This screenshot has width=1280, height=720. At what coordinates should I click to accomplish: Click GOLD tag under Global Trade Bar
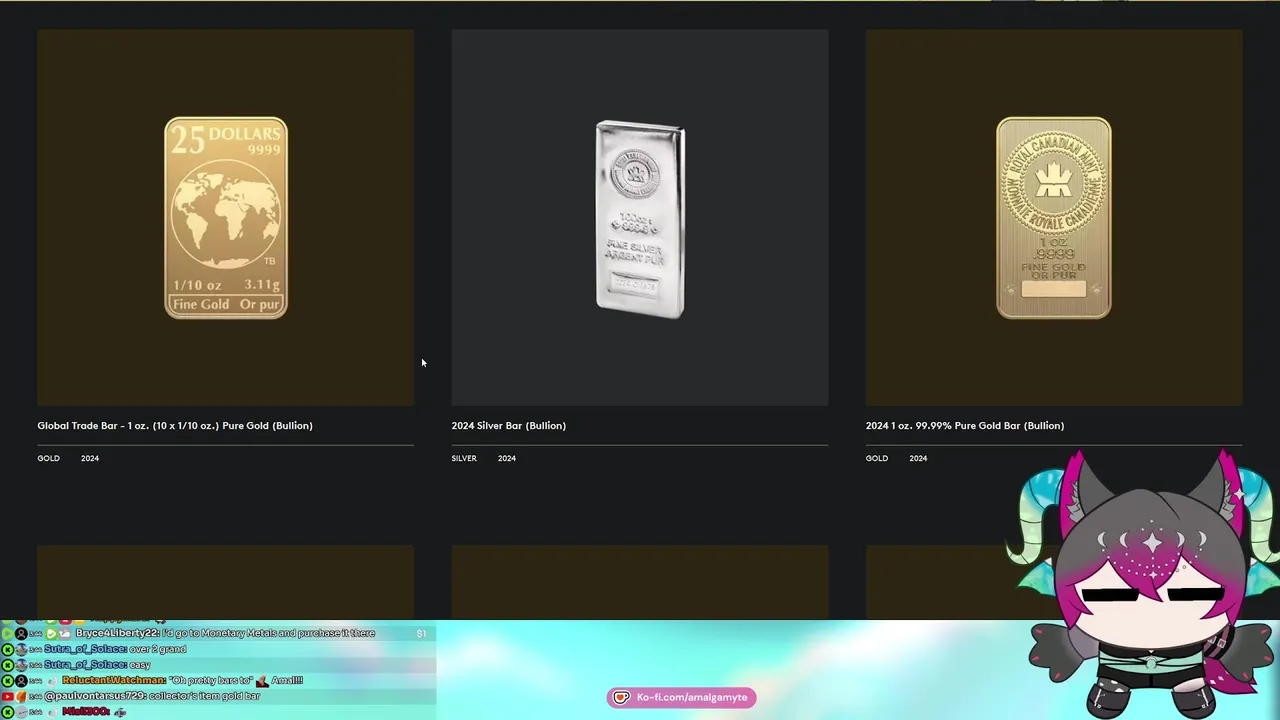point(48,458)
